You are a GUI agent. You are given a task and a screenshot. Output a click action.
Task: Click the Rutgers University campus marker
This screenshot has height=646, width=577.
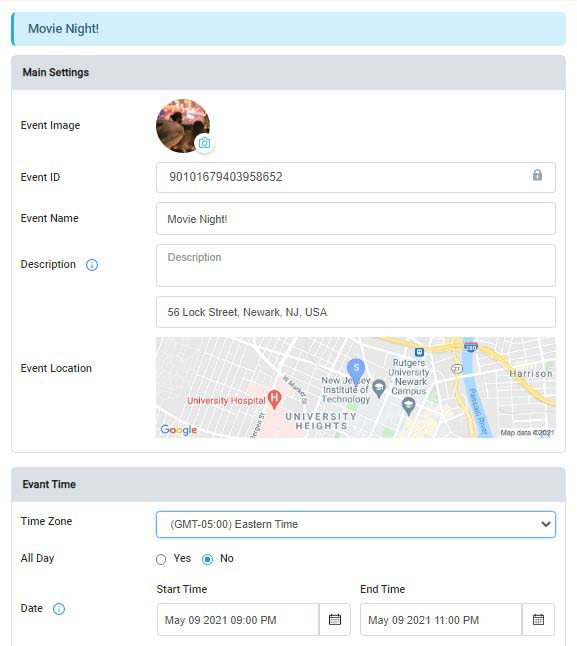(x=408, y=406)
